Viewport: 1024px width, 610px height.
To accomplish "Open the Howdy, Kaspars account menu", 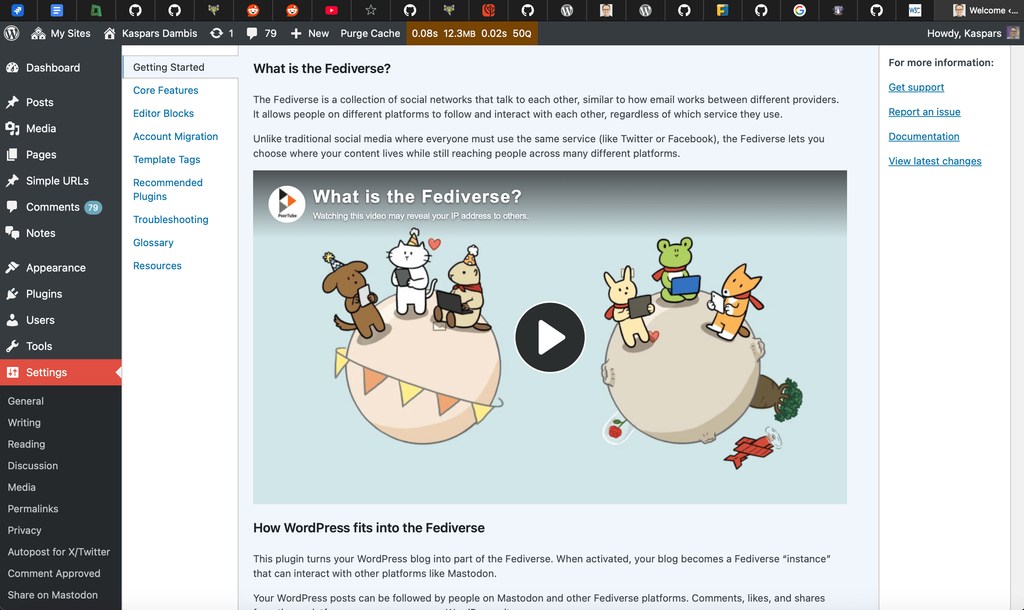I will click(x=972, y=33).
